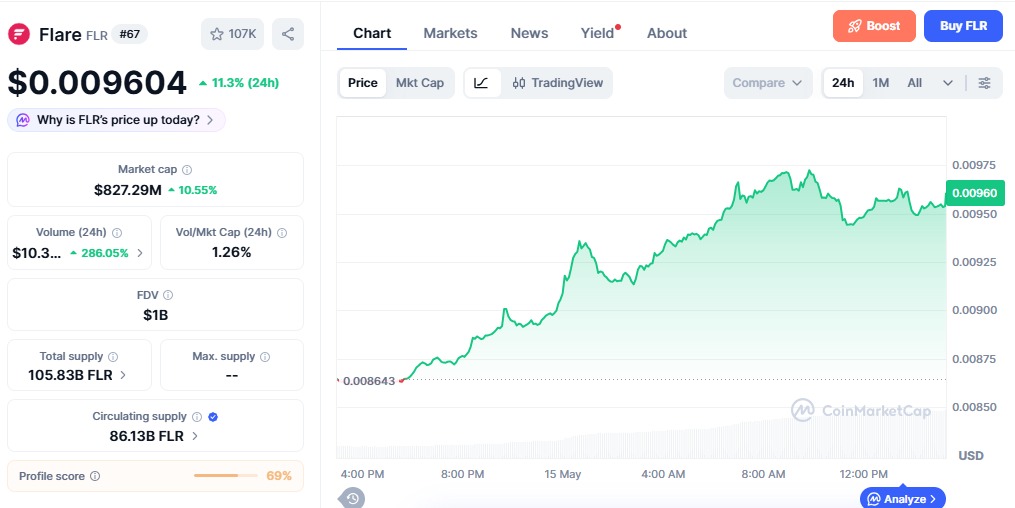Click the $1B FDV value
Viewport: 1015px width, 508px height.
(155, 315)
